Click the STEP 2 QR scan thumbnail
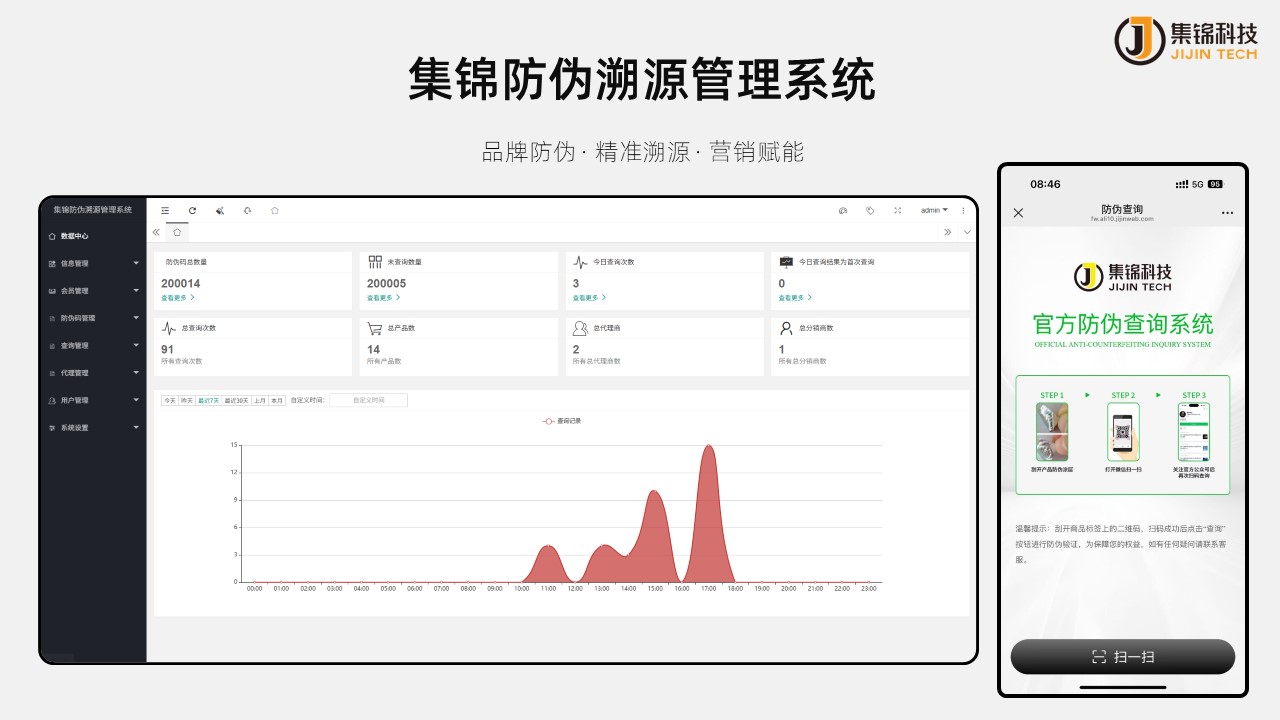1280x720 pixels. 1123,432
